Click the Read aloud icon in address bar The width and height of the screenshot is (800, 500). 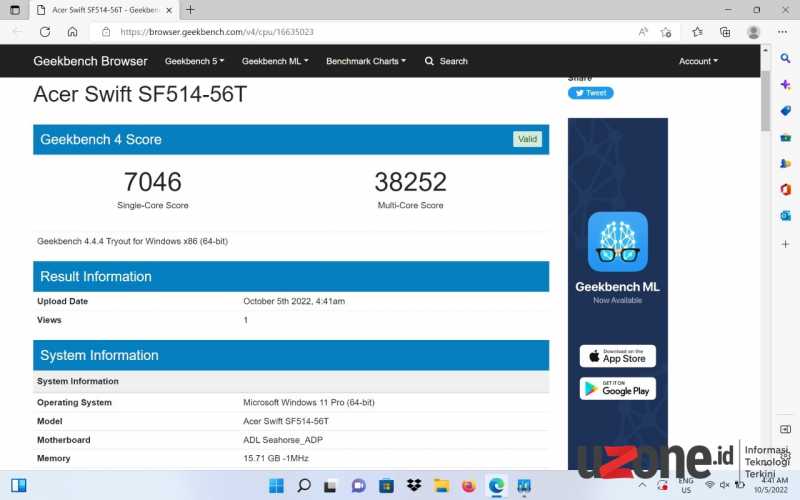click(x=643, y=32)
